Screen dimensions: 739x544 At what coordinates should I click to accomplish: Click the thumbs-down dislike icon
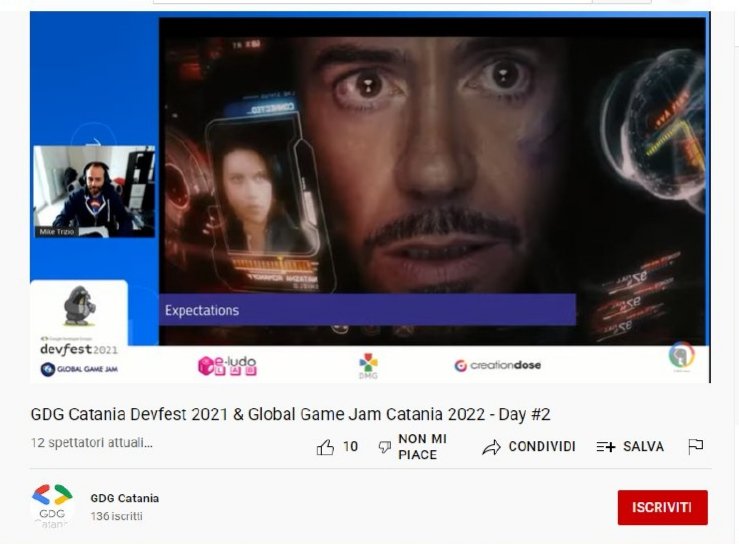pyautogui.click(x=385, y=447)
